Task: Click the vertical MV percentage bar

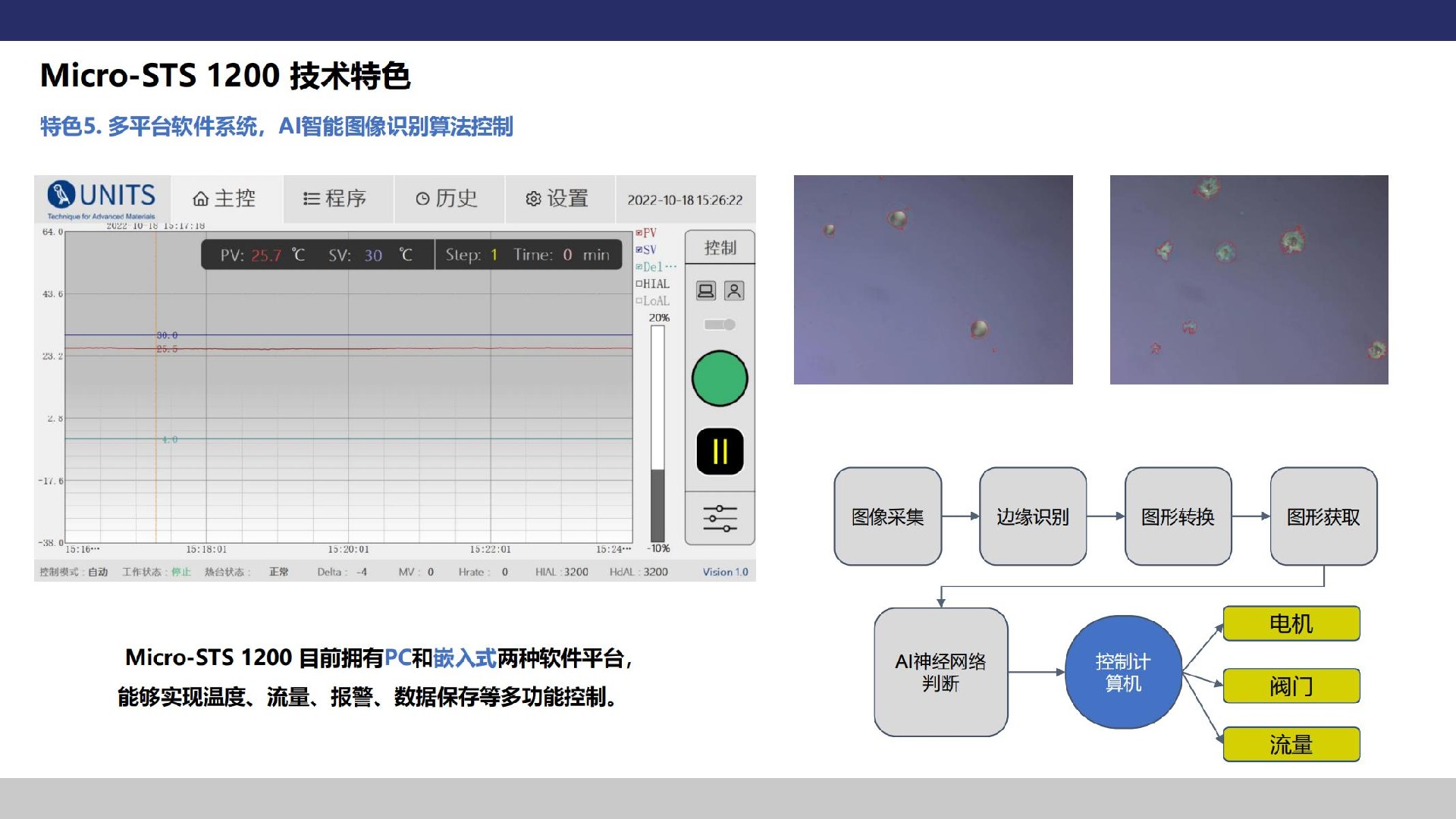Action: tap(657, 433)
